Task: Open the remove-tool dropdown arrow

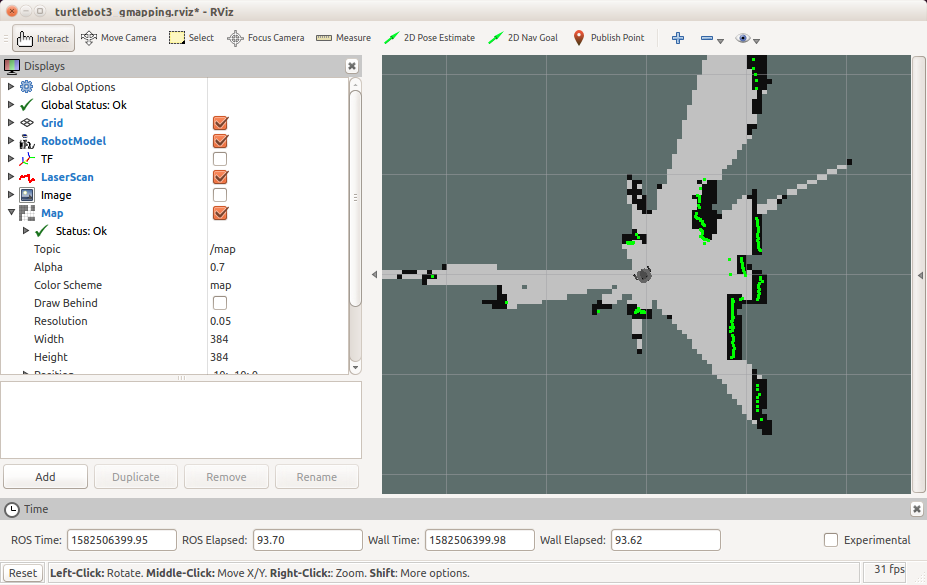Action: click(720, 41)
